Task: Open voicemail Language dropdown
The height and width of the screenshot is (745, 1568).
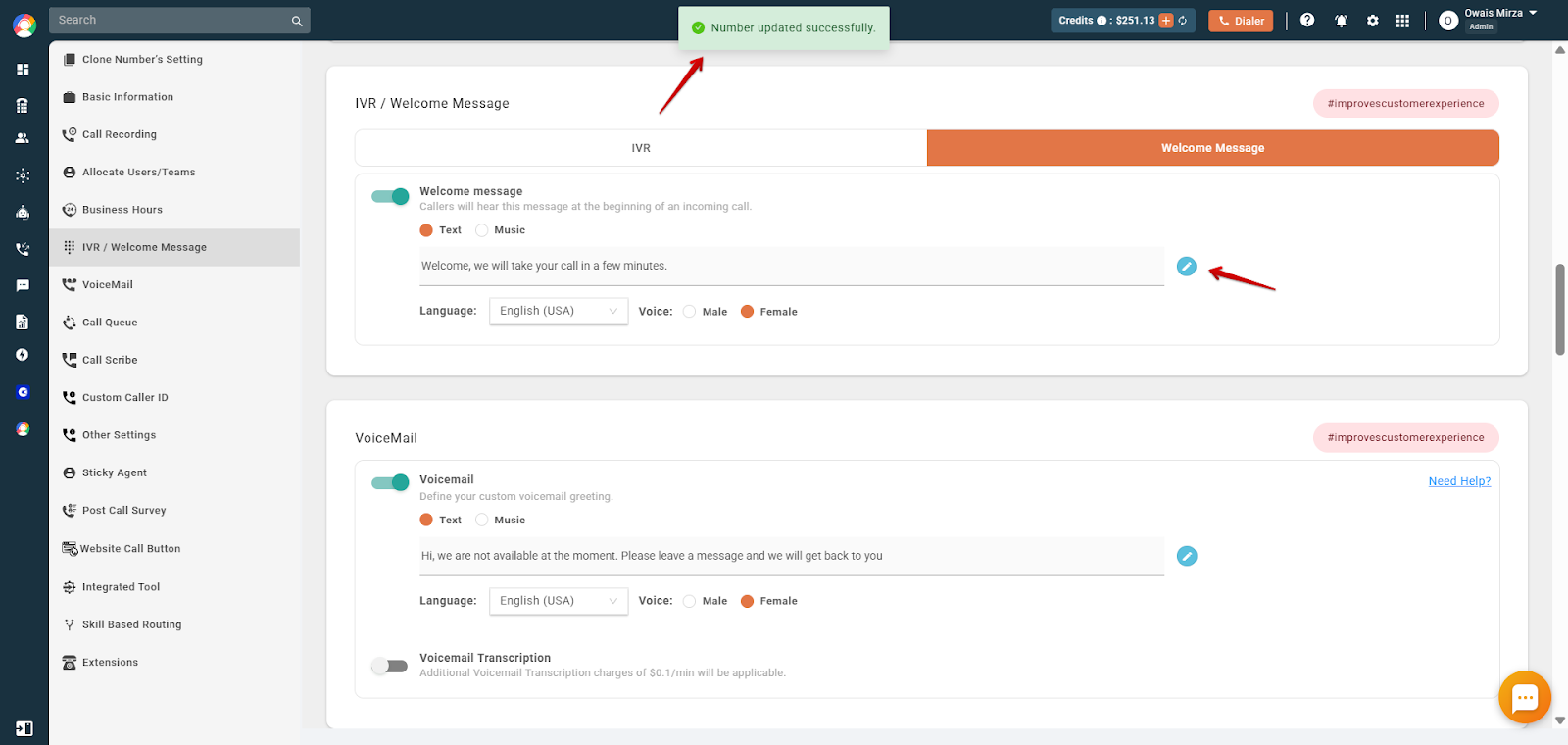Action: [559, 601]
